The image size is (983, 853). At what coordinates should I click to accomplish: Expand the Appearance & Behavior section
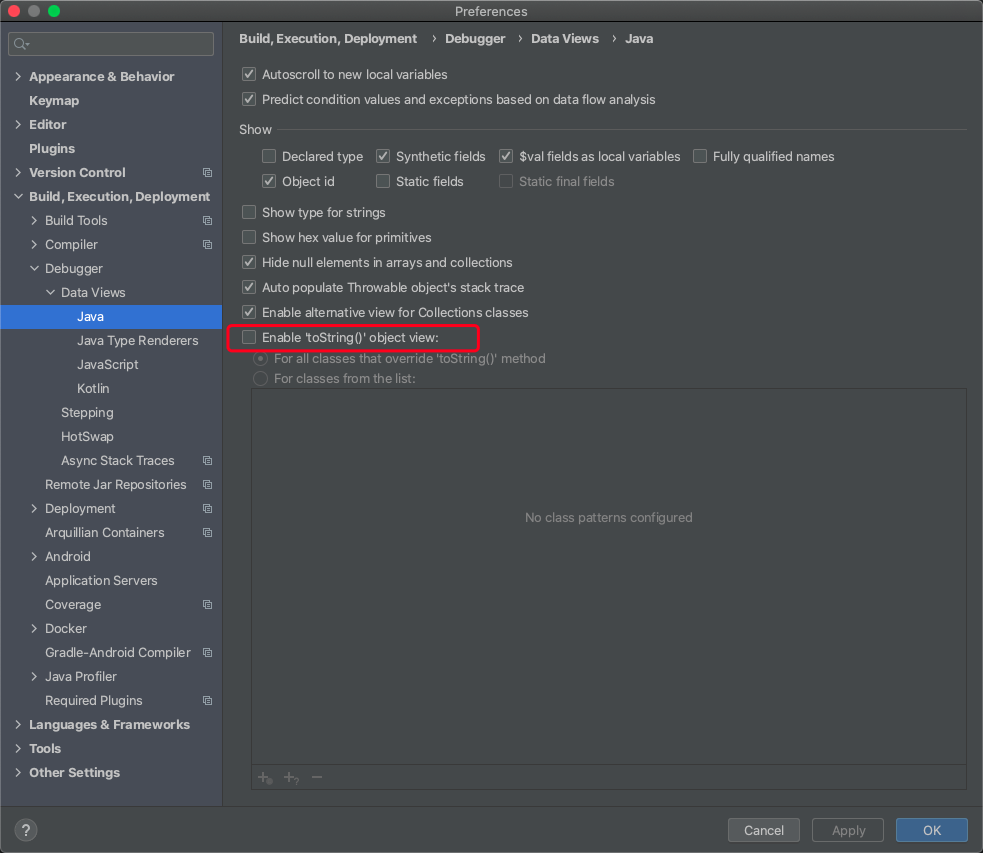(18, 77)
